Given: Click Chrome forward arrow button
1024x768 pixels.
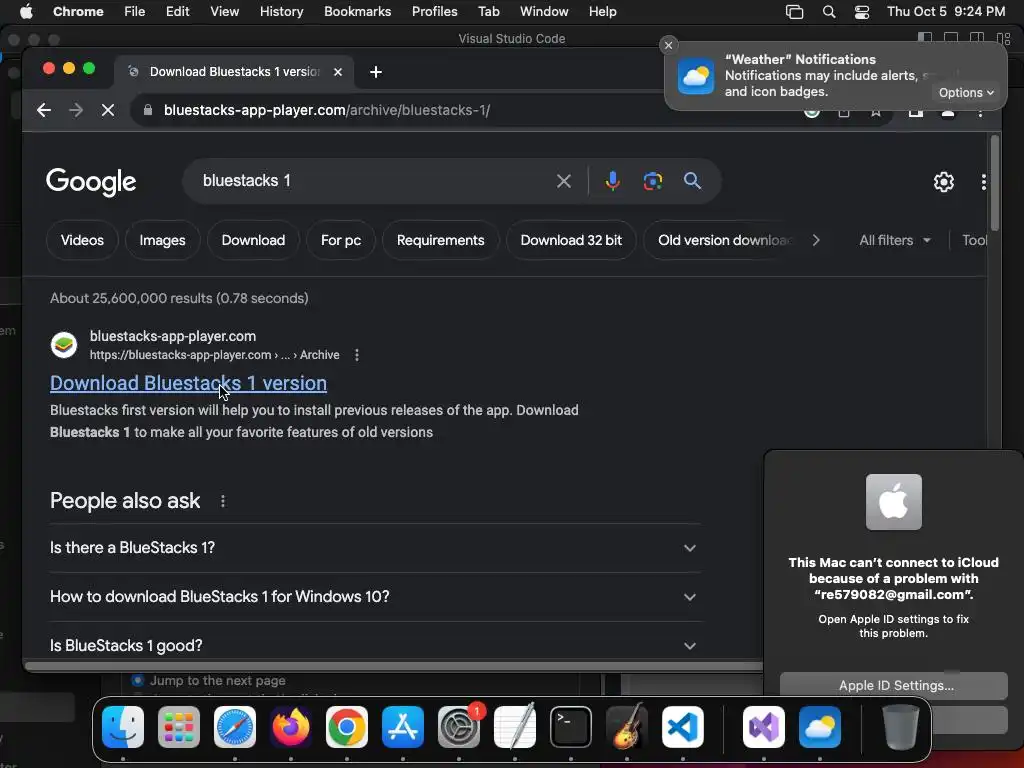Looking at the screenshot, I should (76, 110).
